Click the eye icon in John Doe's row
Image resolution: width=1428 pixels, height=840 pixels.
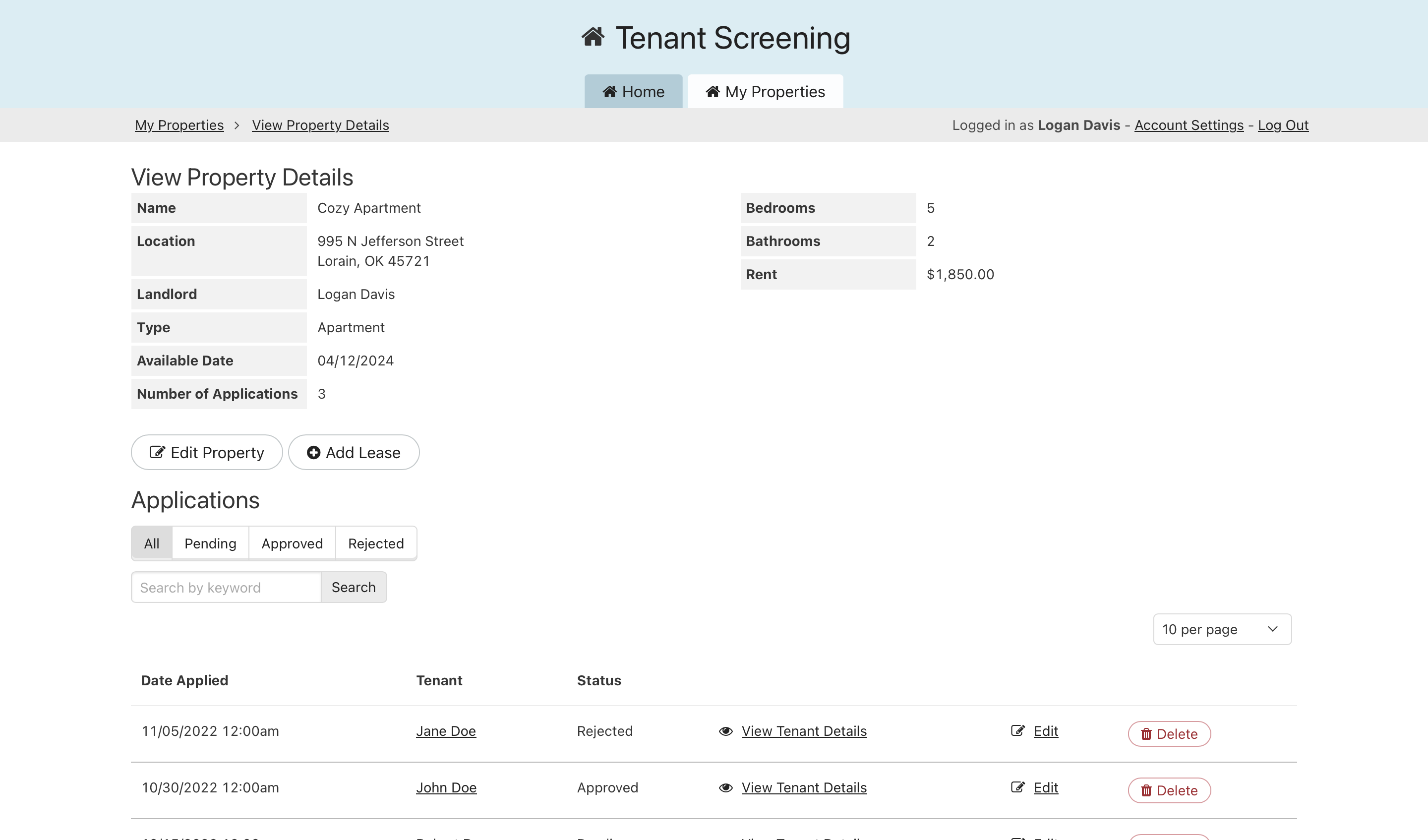point(725,788)
